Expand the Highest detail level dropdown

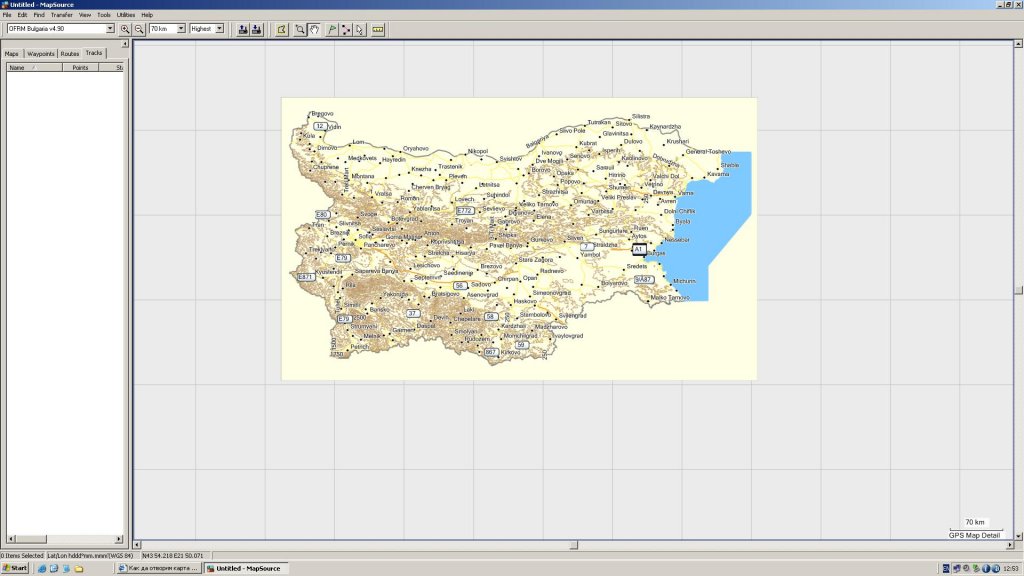[x=220, y=29]
